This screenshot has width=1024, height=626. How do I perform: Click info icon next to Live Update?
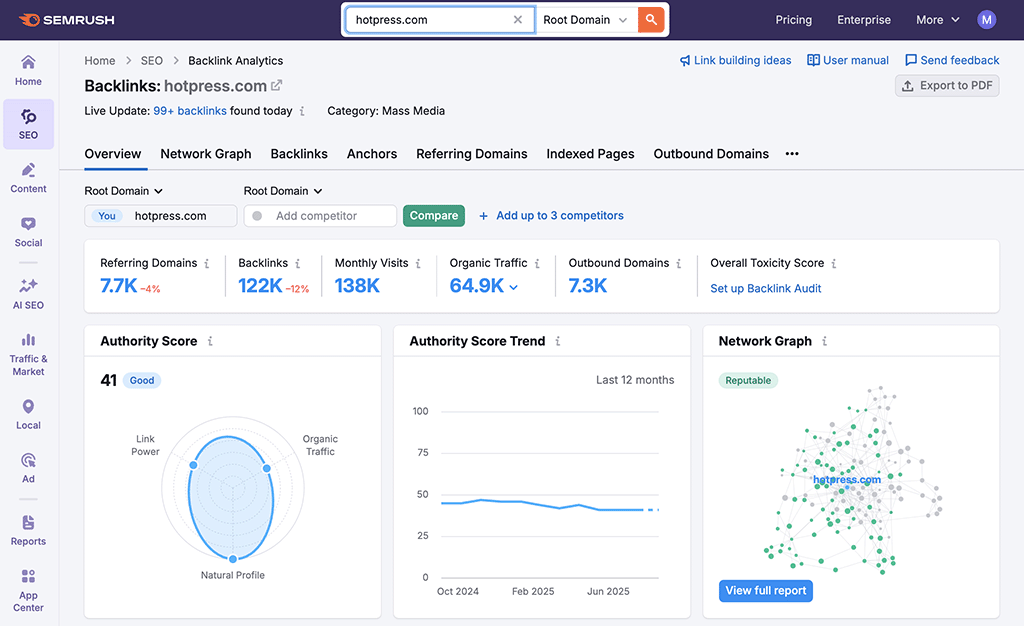(x=302, y=111)
